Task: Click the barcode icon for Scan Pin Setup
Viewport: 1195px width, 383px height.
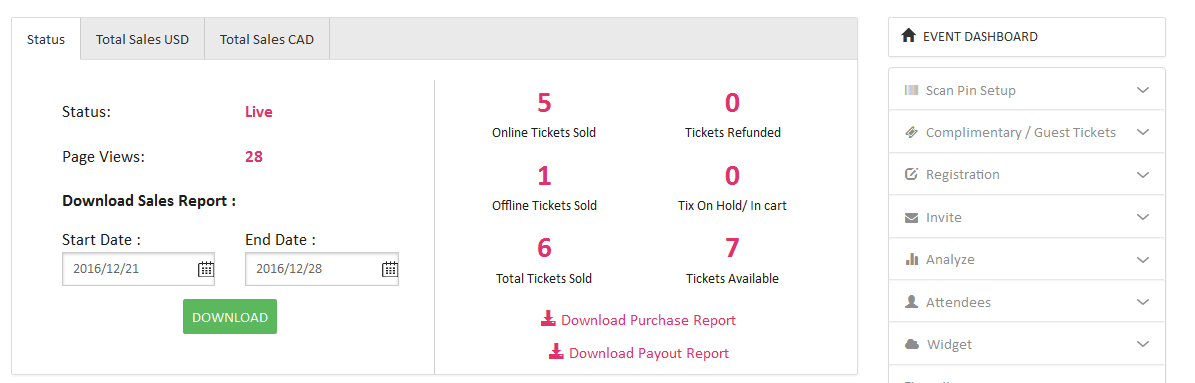Action: click(911, 90)
